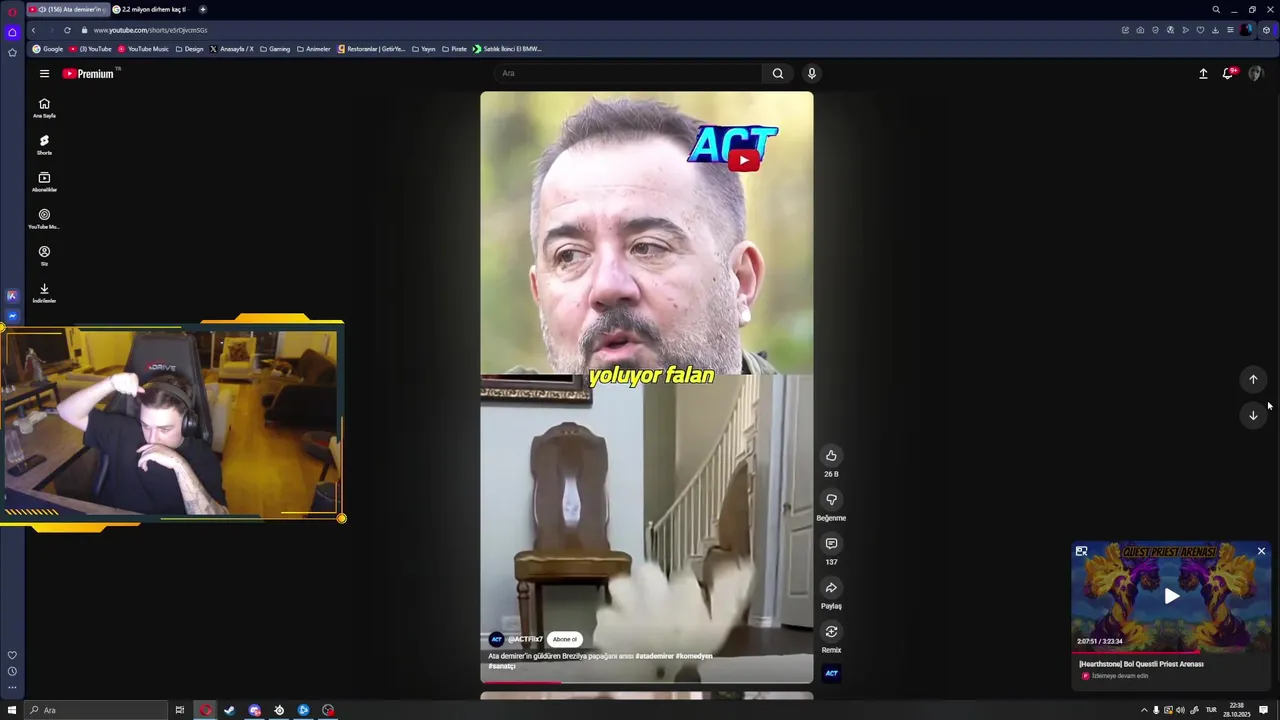Screen dimensions: 1280x720
Task: Open YouTube Music in the sidebar
Action: point(44,219)
